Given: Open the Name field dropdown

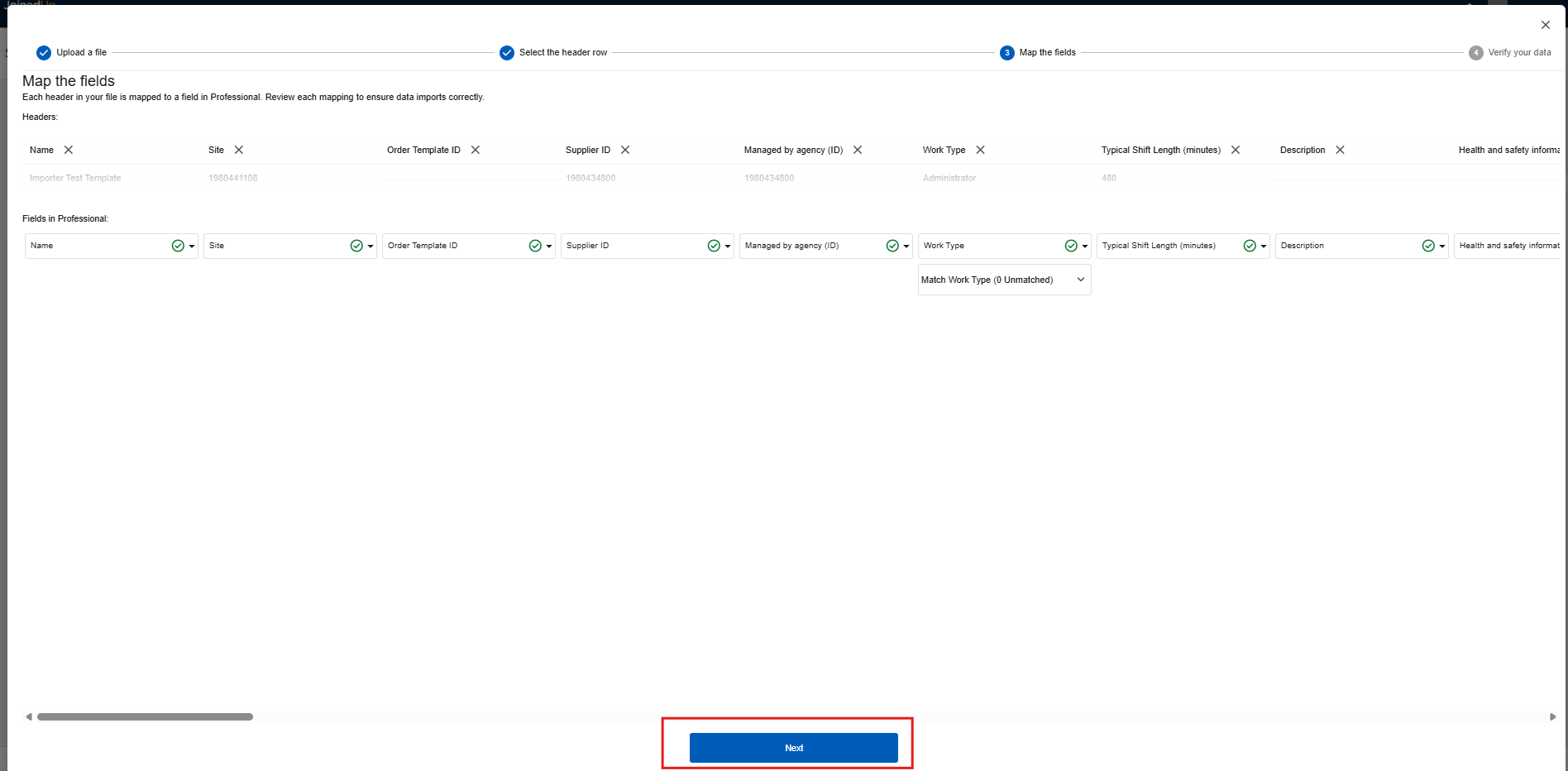Looking at the screenshot, I should (x=192, y=247).
